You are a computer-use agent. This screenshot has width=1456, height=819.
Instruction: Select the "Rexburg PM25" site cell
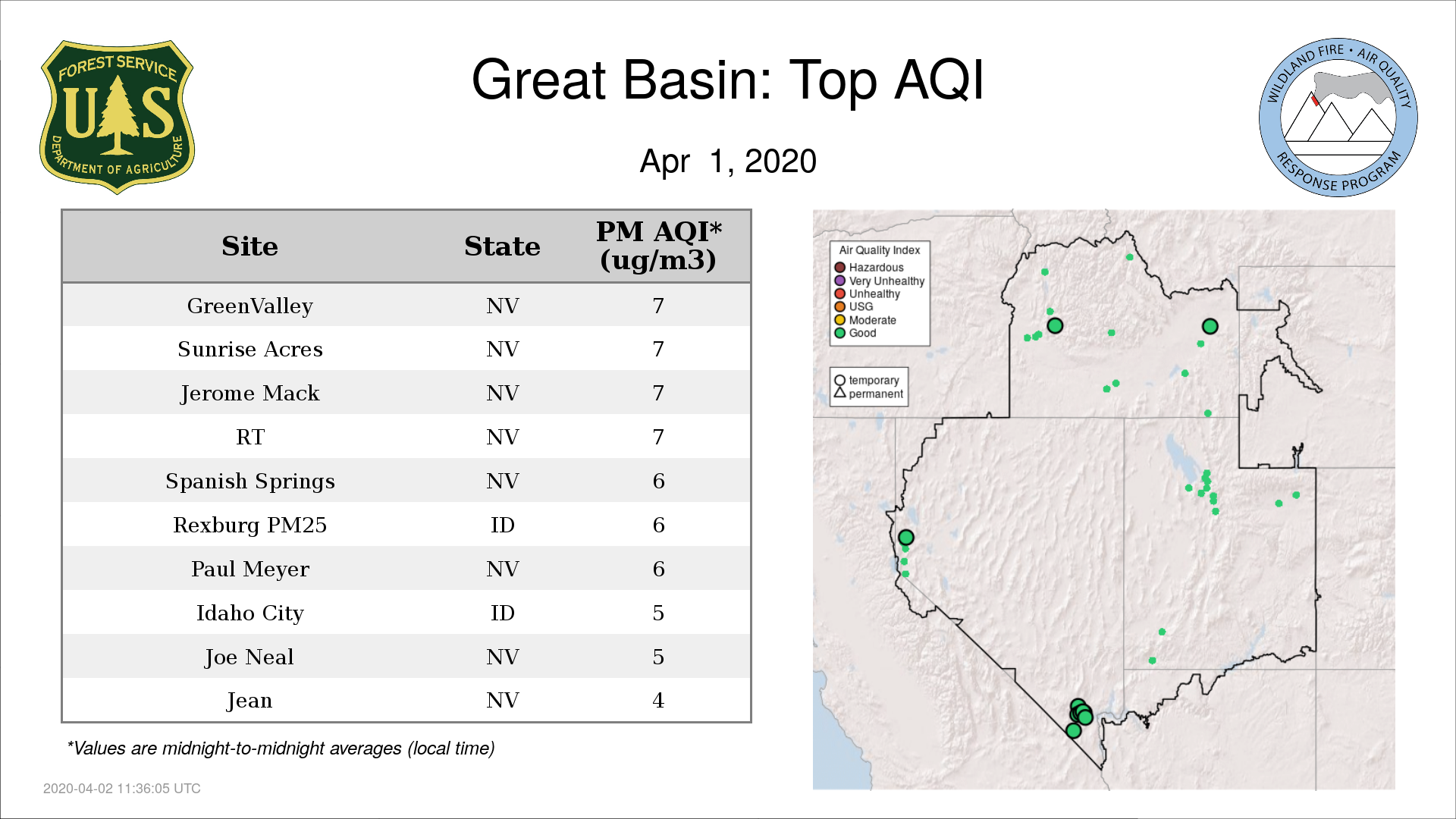point(249,525)
